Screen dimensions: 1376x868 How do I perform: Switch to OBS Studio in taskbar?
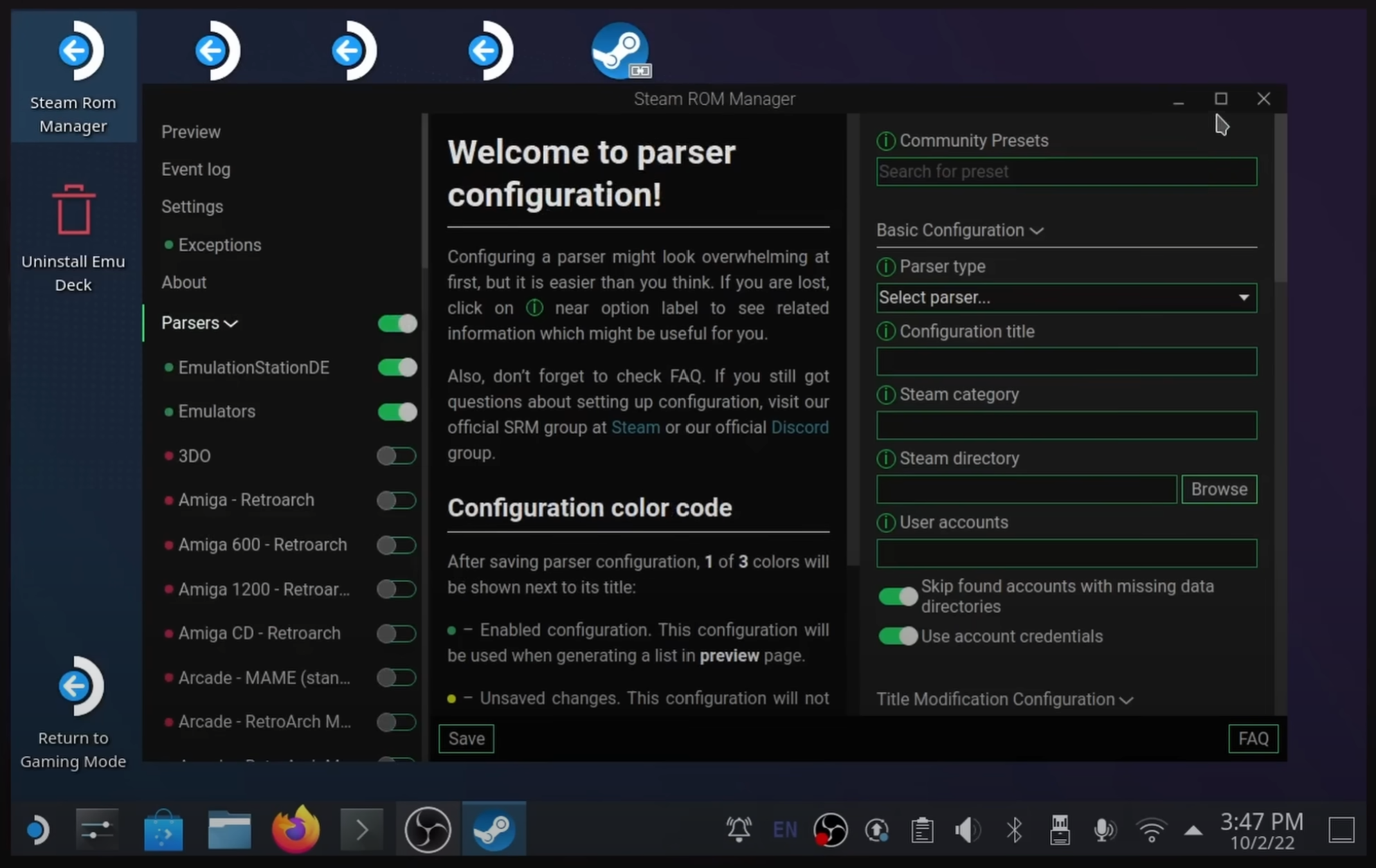click(x=428, y=829)
